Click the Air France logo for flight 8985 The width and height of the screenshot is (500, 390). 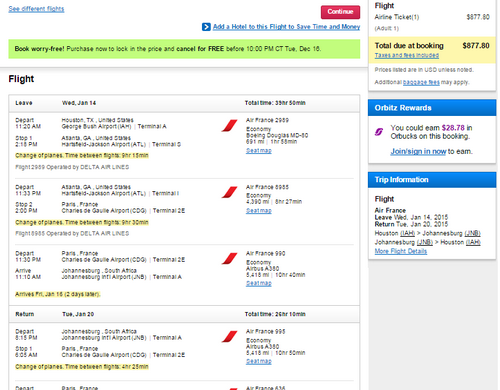tap(229, 192)
